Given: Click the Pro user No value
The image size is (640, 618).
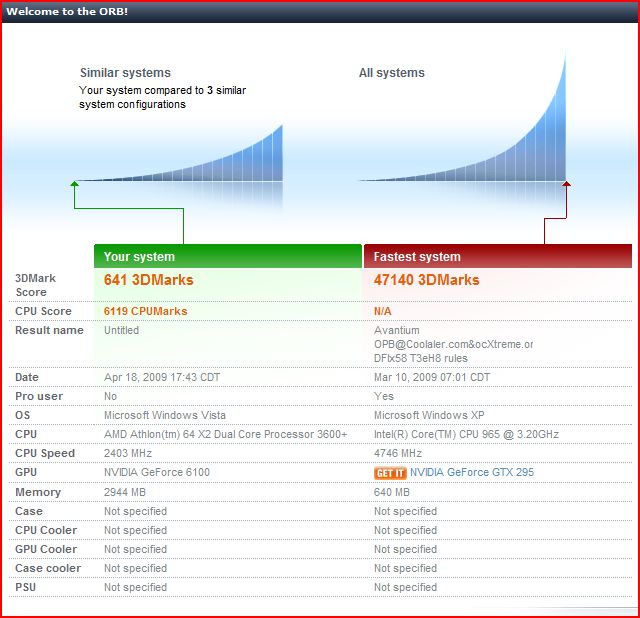Looking at the screenshot, I should click(x=110, y=396).
